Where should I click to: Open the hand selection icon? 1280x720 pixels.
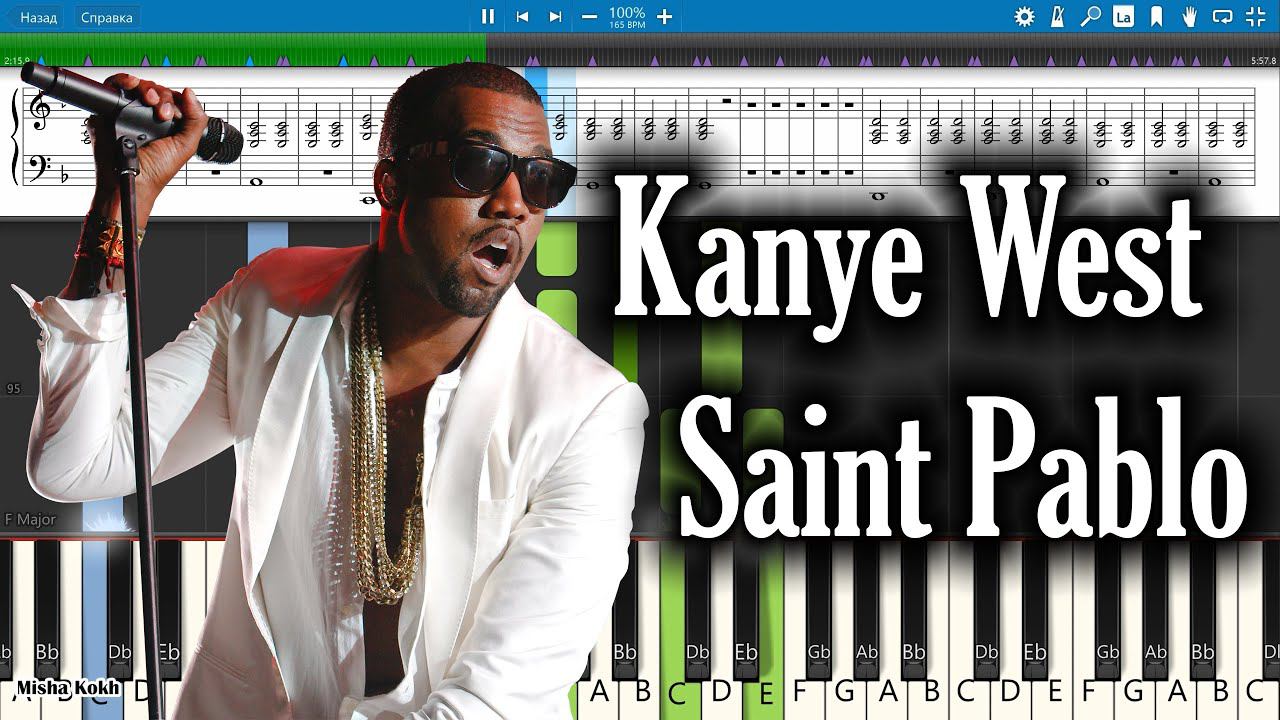coord(1189,16)
